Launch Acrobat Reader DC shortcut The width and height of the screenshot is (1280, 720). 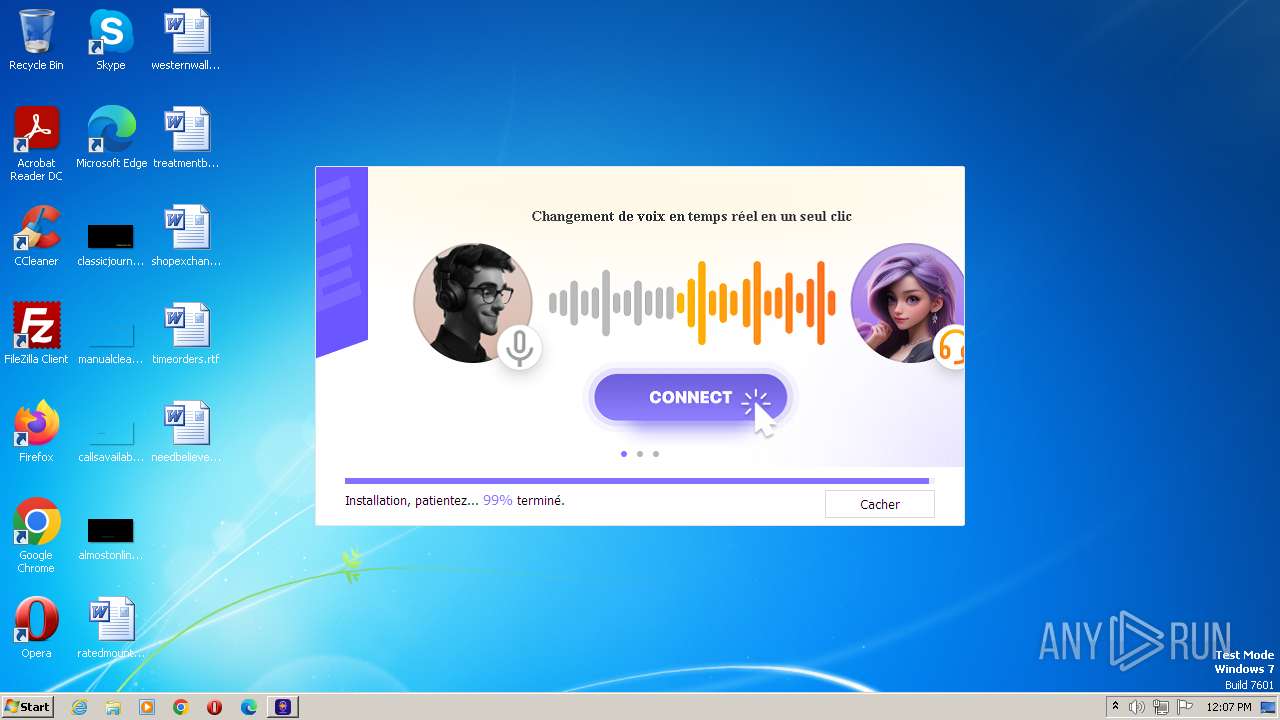[x=36, y=144]
